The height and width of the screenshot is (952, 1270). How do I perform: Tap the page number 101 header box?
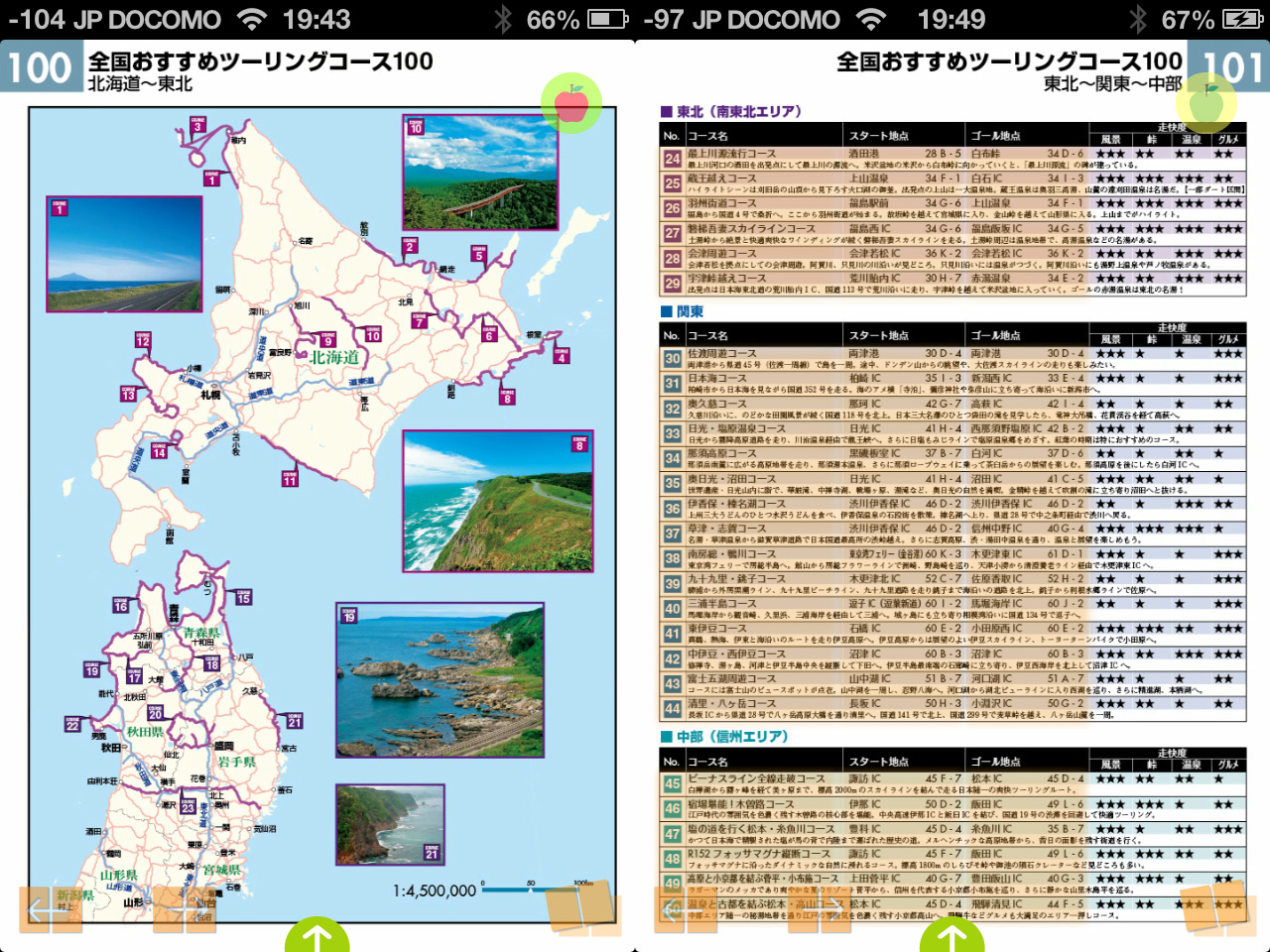(x=1228, y=67)
